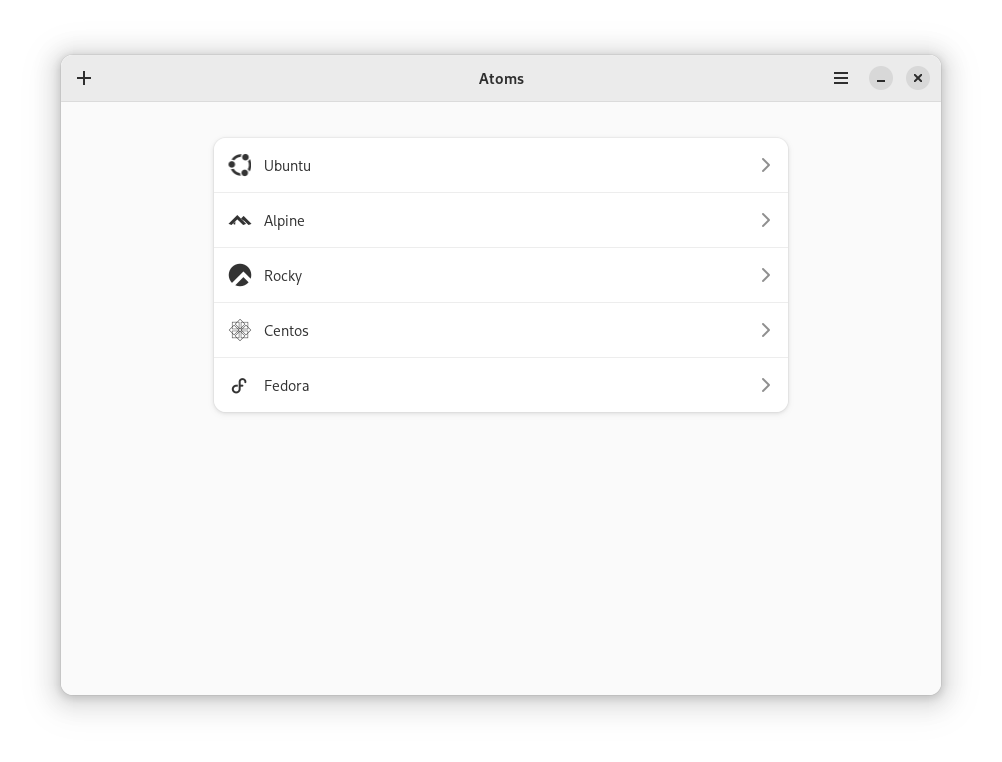This screenshot has height=762, width=1002.
Task: Click the Alpine mountain logo icon
Action: (x=240, y=221)
